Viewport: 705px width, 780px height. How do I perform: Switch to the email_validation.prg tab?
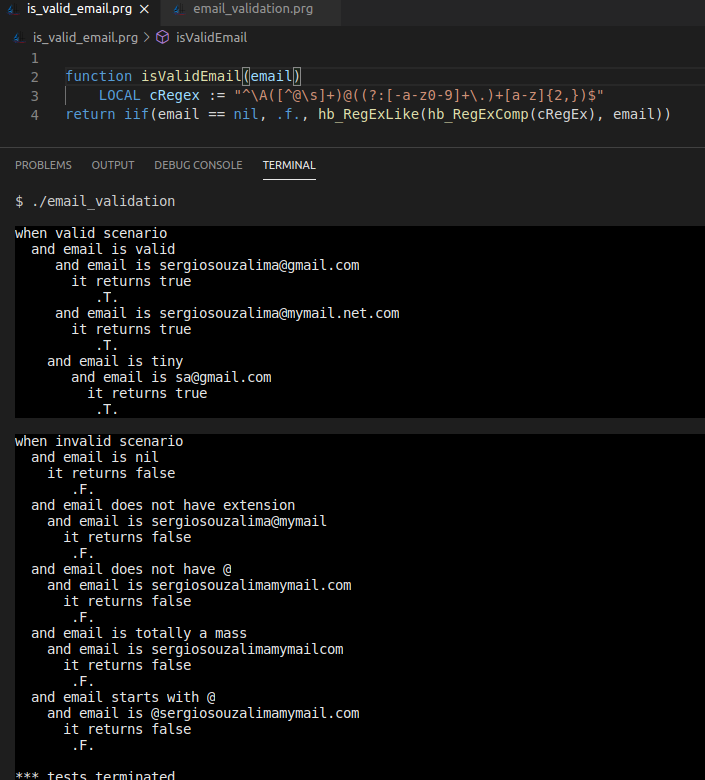click(253, 9)
